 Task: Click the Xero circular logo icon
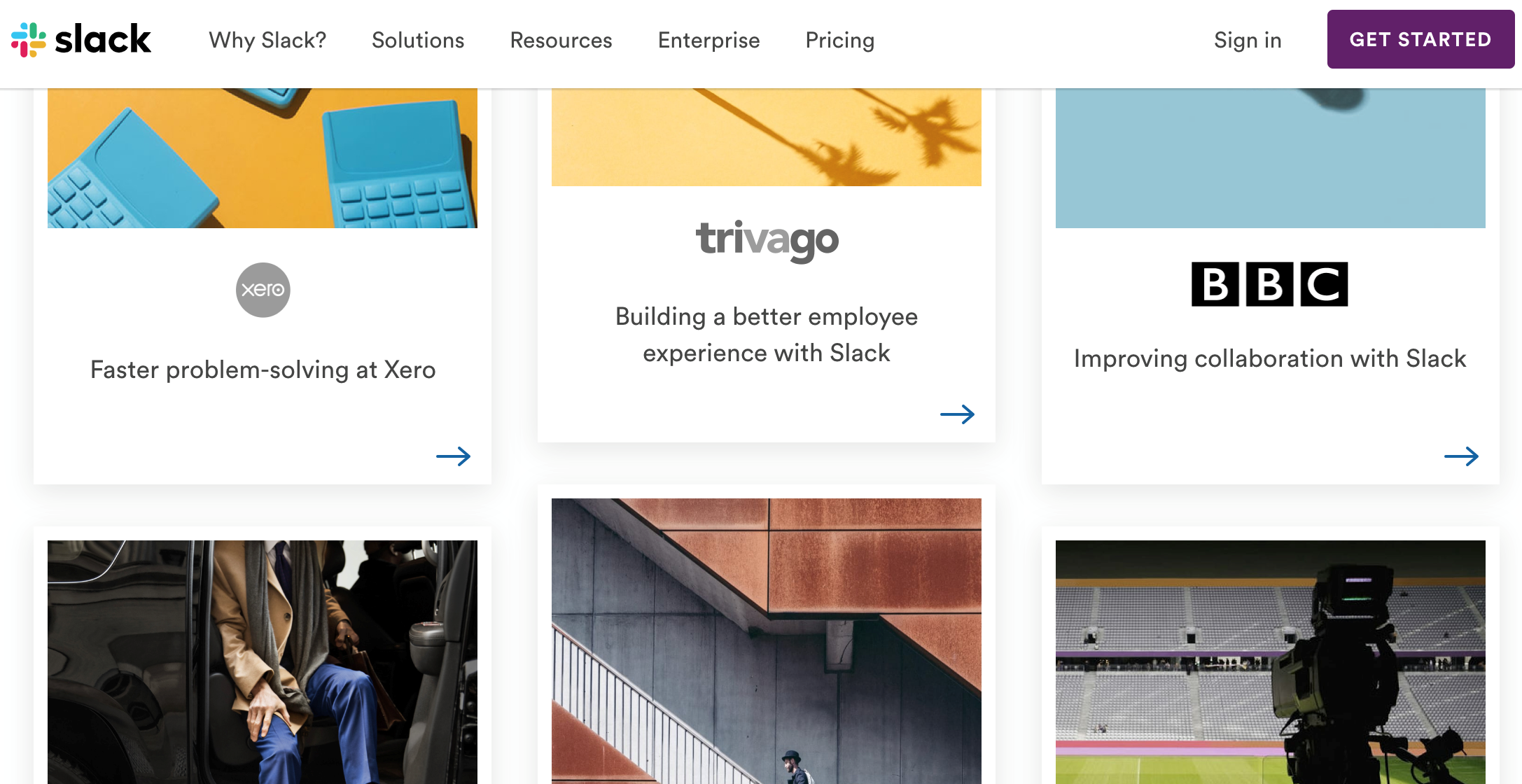(x=263, y=290)
